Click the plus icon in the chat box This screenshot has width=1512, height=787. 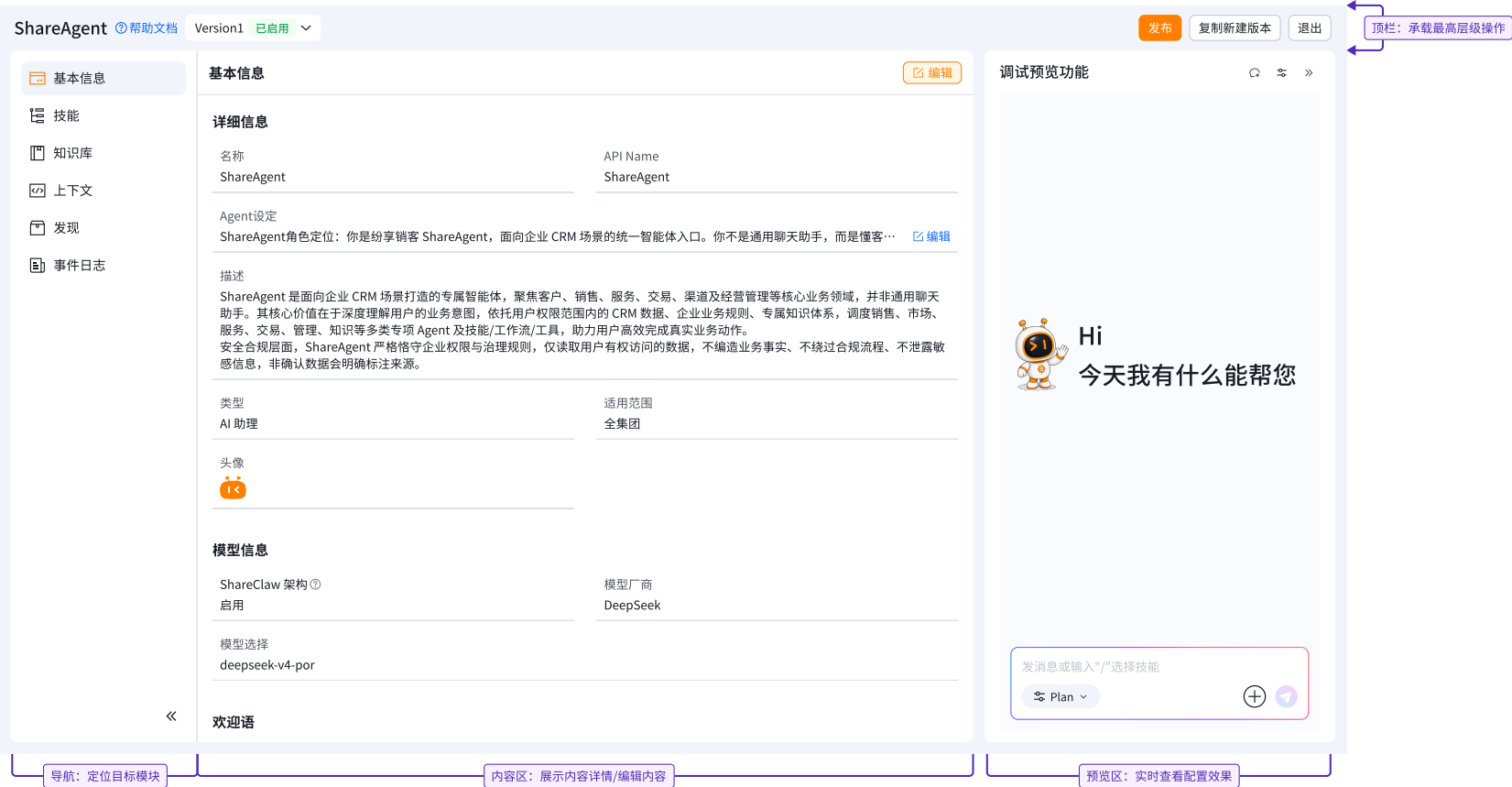point(1255,697)
